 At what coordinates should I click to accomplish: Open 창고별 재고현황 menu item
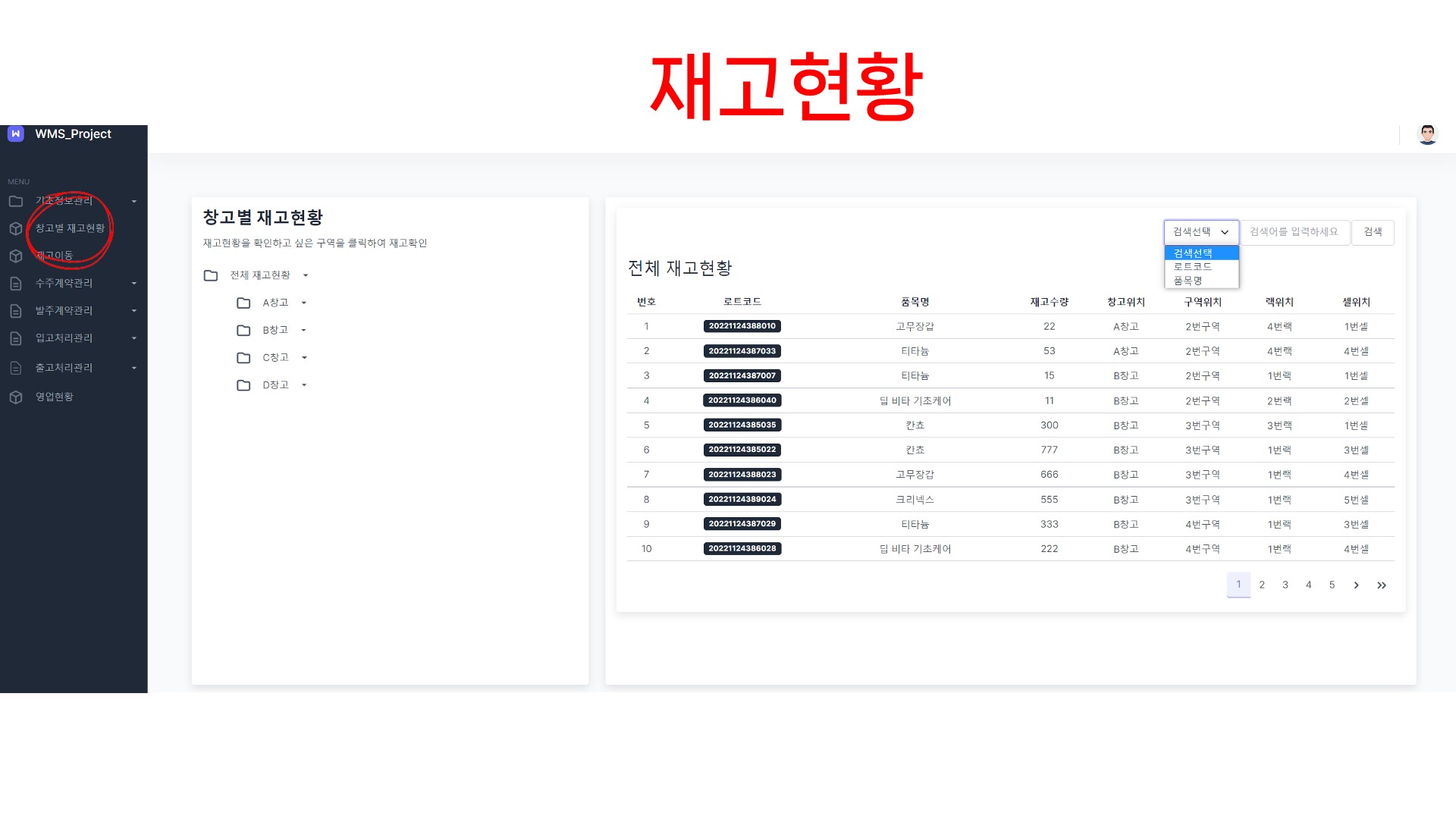(70, 228)
